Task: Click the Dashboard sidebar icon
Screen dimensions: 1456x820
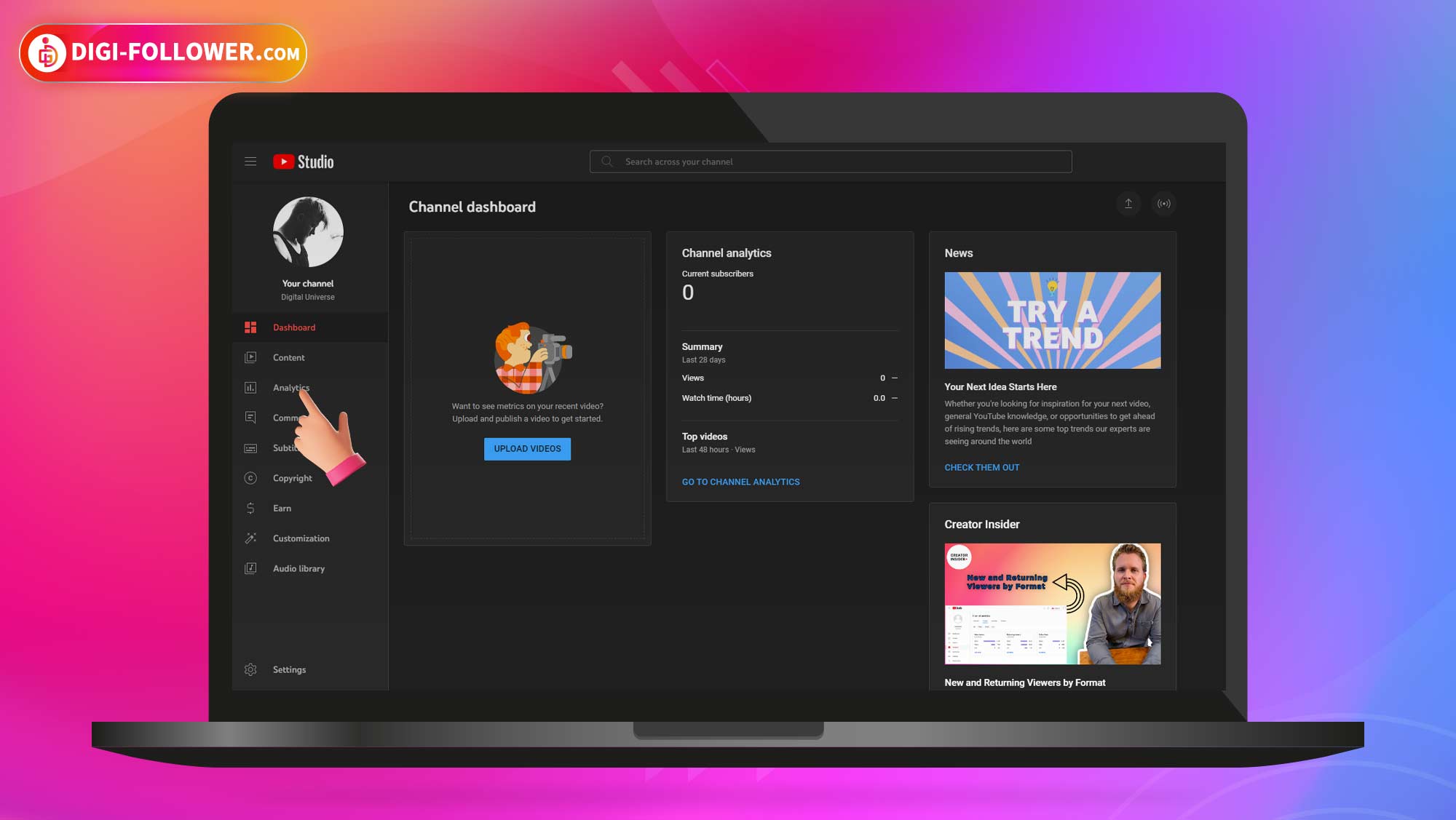Action: 251,327
